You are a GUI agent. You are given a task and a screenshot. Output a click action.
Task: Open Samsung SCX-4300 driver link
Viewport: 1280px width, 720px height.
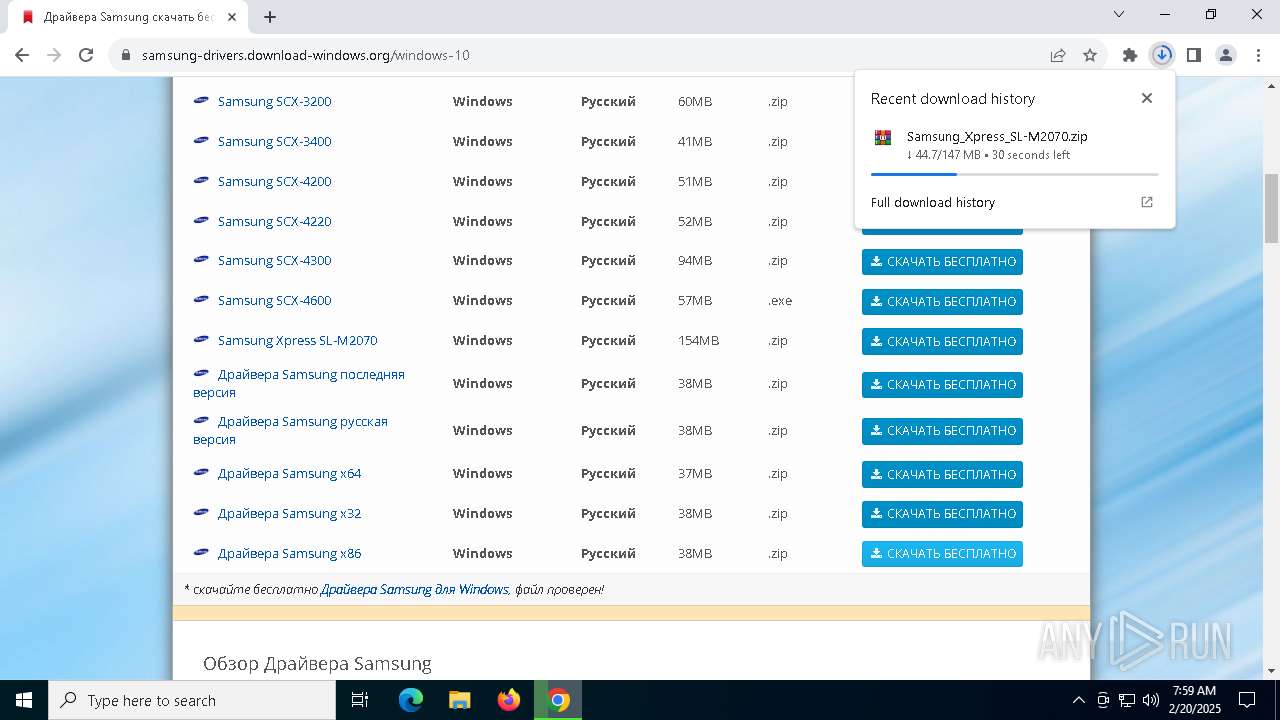tap(274, 260)
